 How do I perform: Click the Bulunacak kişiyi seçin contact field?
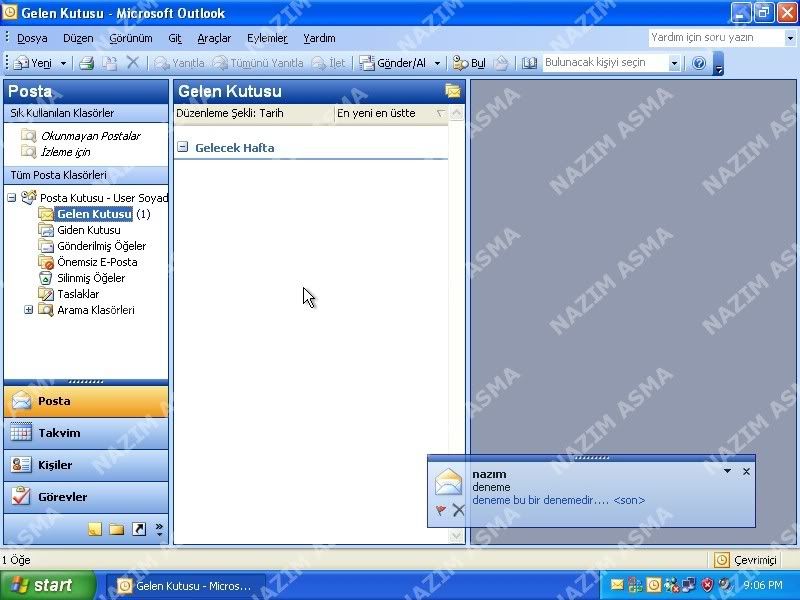(x=606, y=63)
